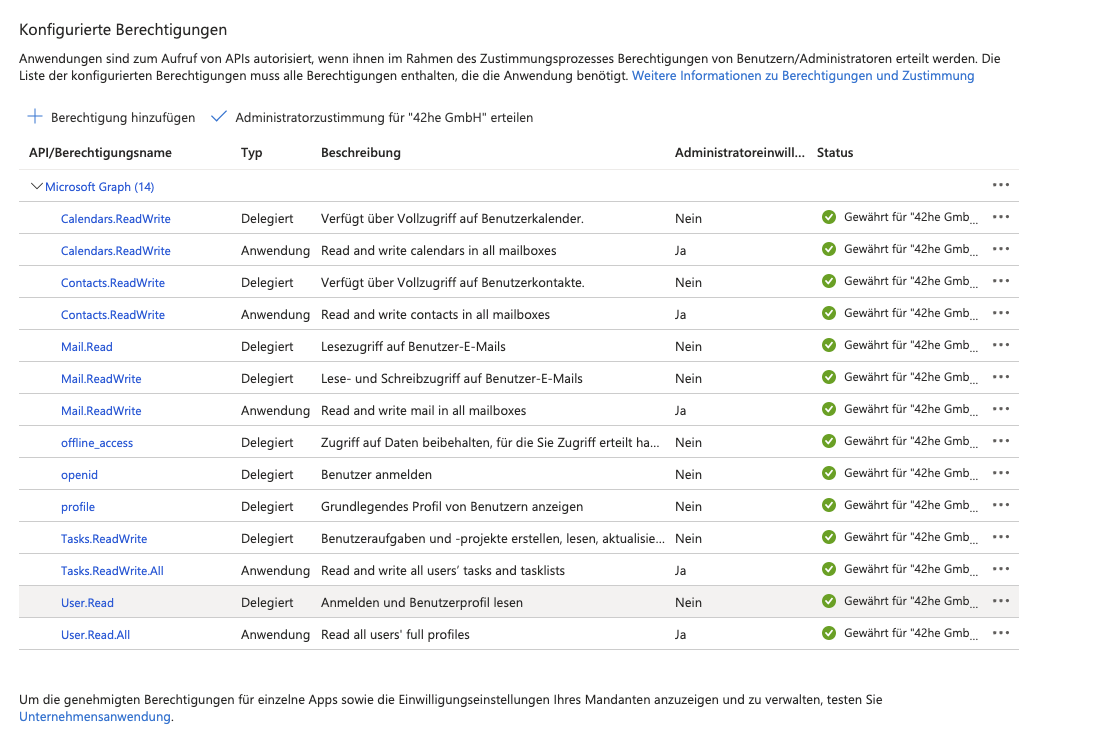Open ellipsis menu for offline_access row

pyautogui.click(x=1001, y=442)
